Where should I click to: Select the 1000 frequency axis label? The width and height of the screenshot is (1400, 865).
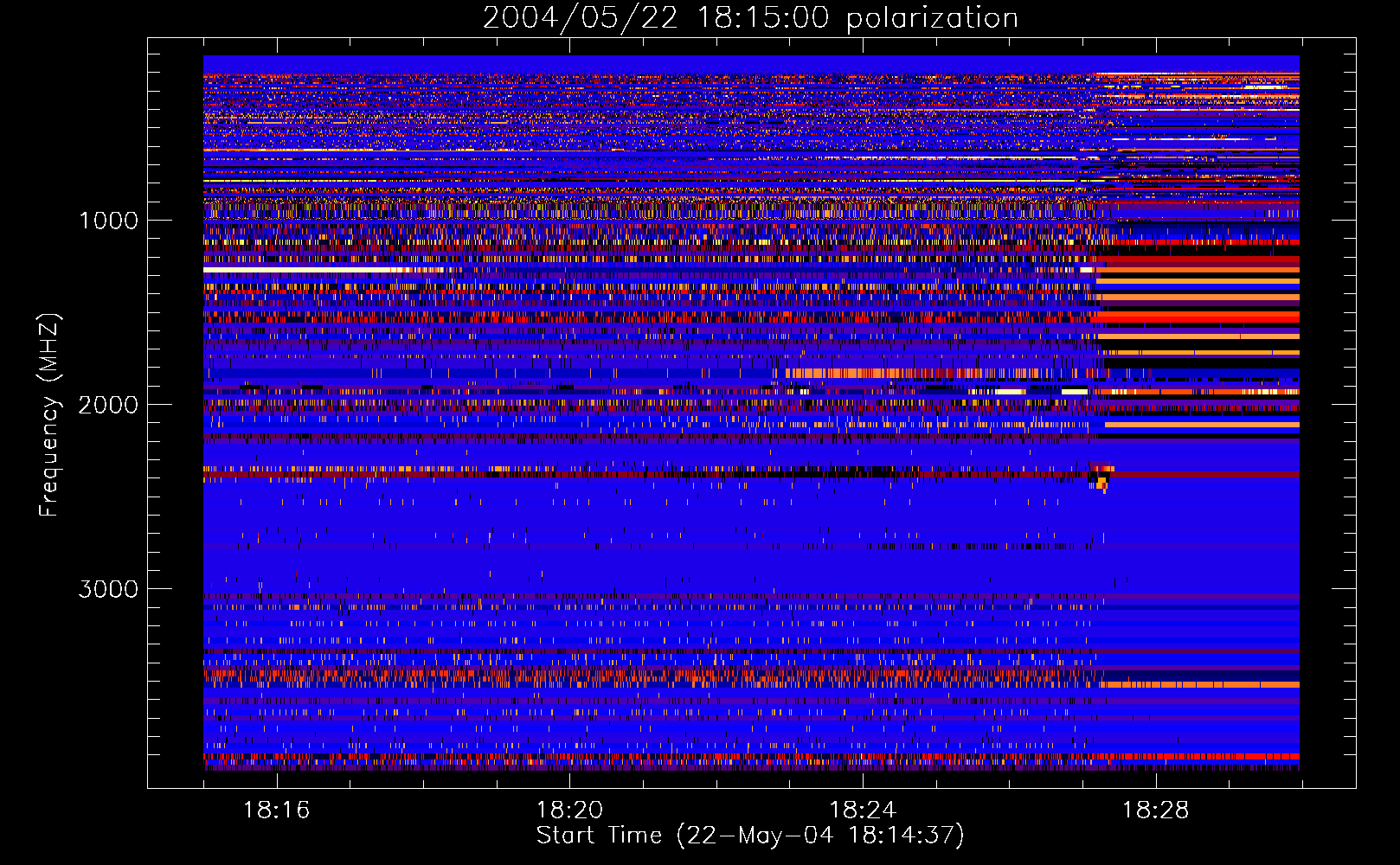click(108, 221)
